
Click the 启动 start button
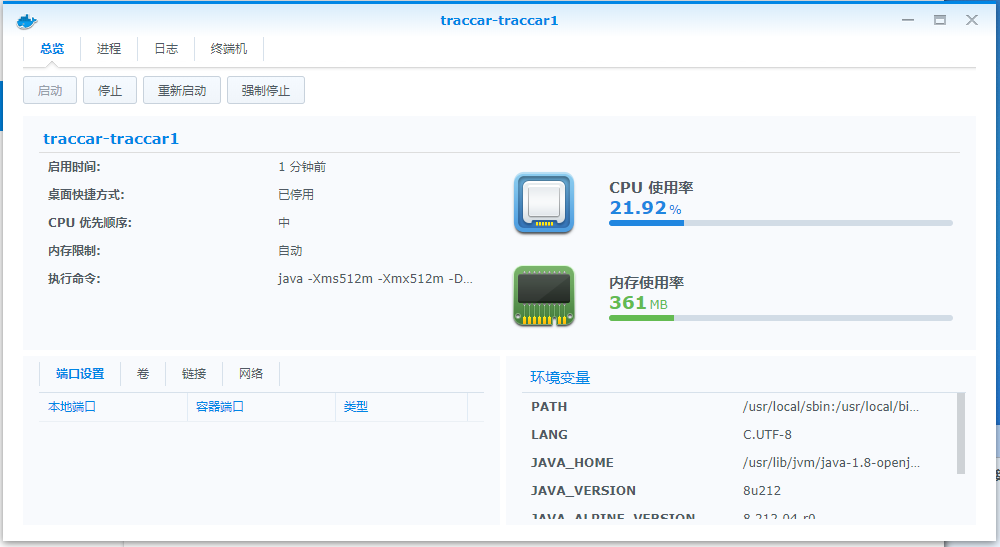pos(50,91)
